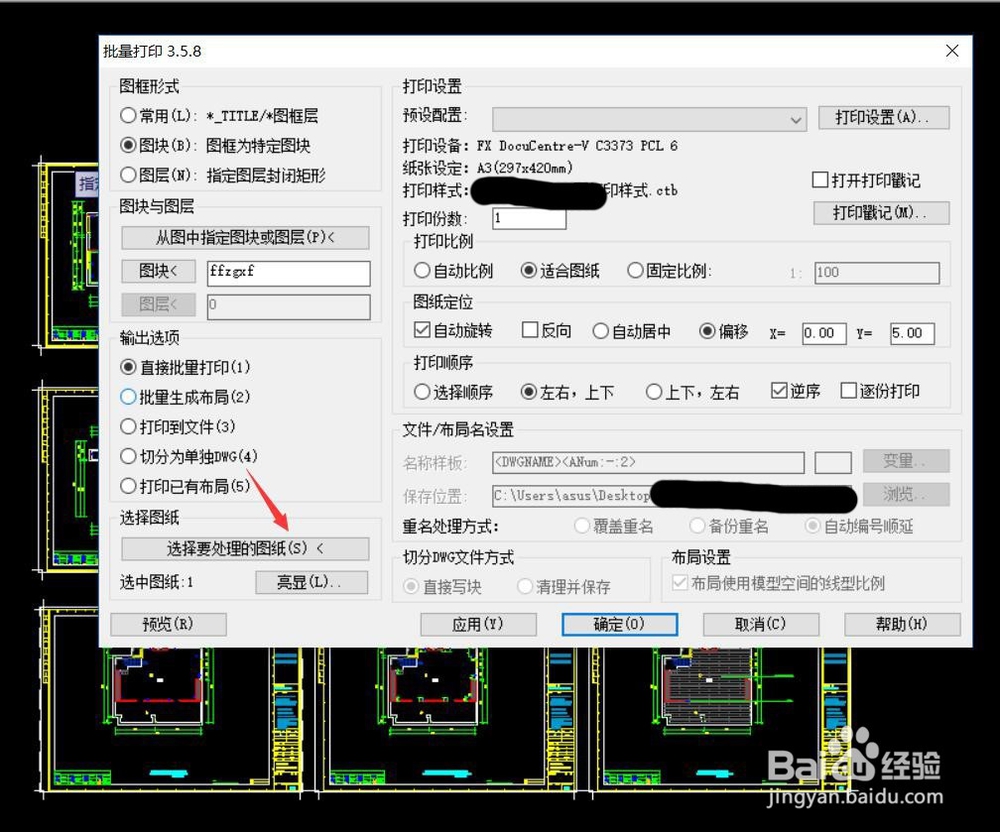Image resolution: width=1000 pixels, height=832 pixels.
Task: Click the printer name FX DocuCentre-V C3373 text
Action: [577, 146]
